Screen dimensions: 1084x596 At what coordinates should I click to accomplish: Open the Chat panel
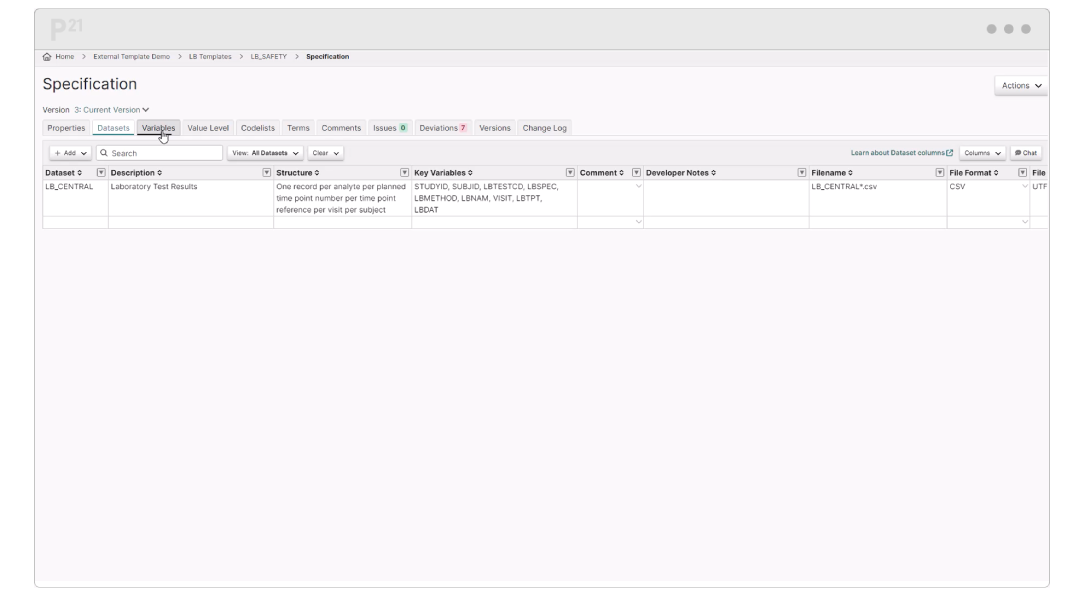(x=1026, y=153)
